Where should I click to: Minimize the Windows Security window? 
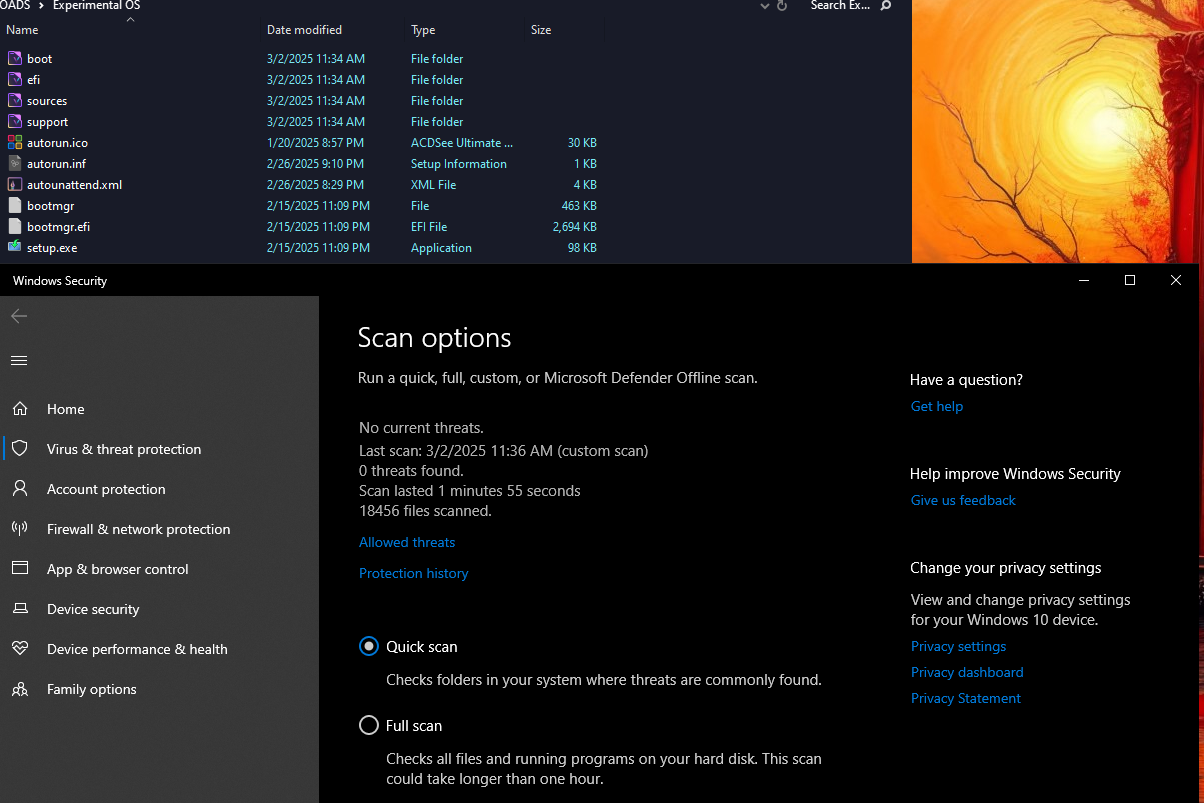(x=1084, y=281)
